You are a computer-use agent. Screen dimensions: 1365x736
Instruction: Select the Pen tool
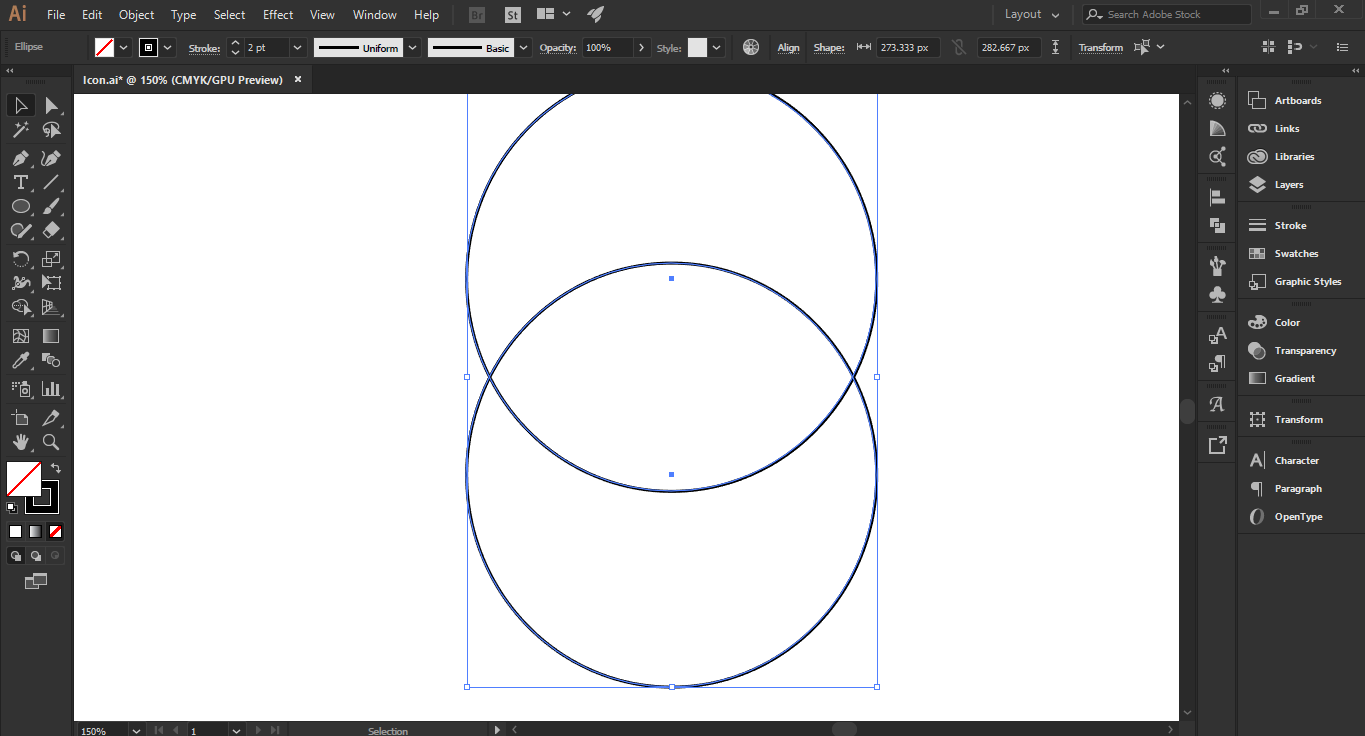[x=20, y=158]
